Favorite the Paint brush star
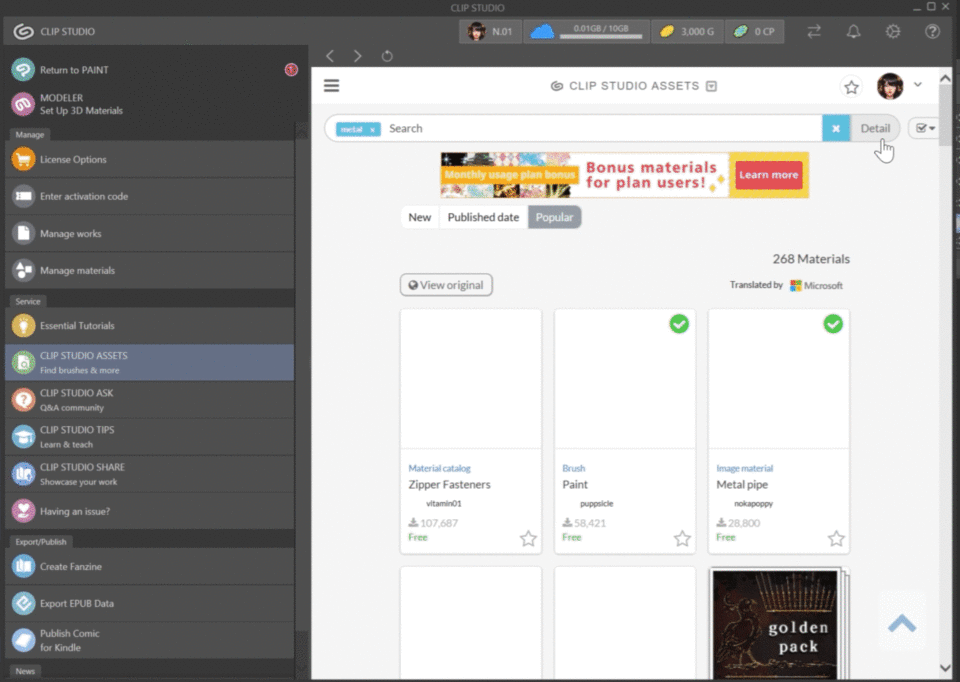The width and height of the screenshot is (960, 682). click(682, 539)
